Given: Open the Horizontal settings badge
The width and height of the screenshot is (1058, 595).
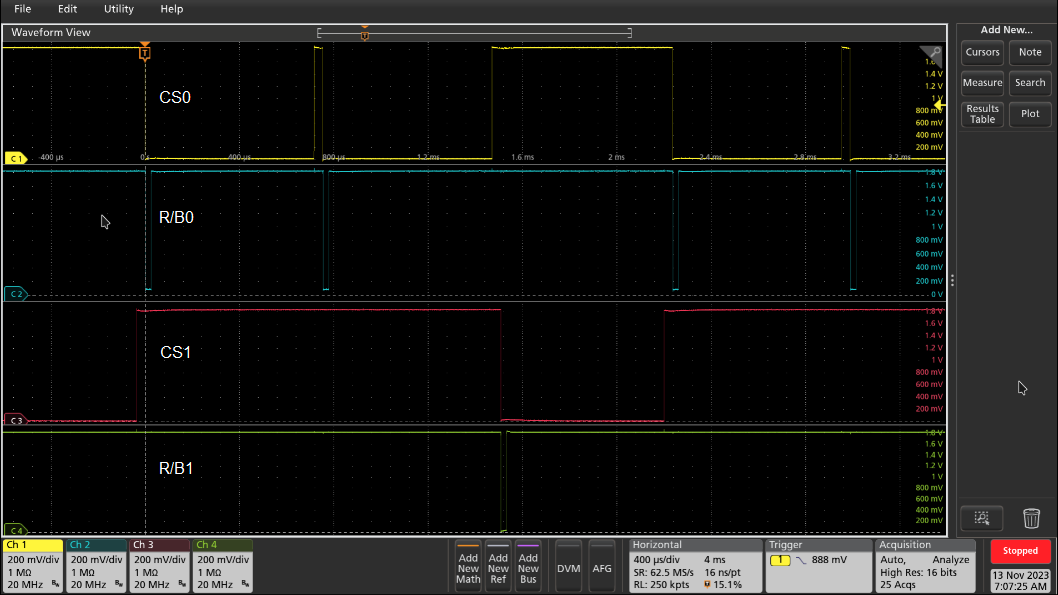Looking at the screenshot, I should (x=693, y=566).
